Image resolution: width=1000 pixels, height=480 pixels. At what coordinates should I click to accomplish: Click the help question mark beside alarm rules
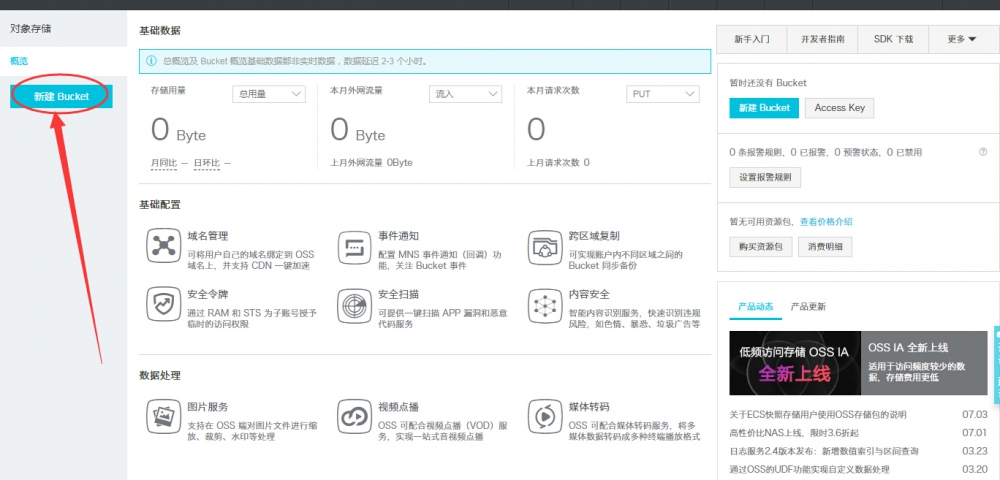[983, 152]
